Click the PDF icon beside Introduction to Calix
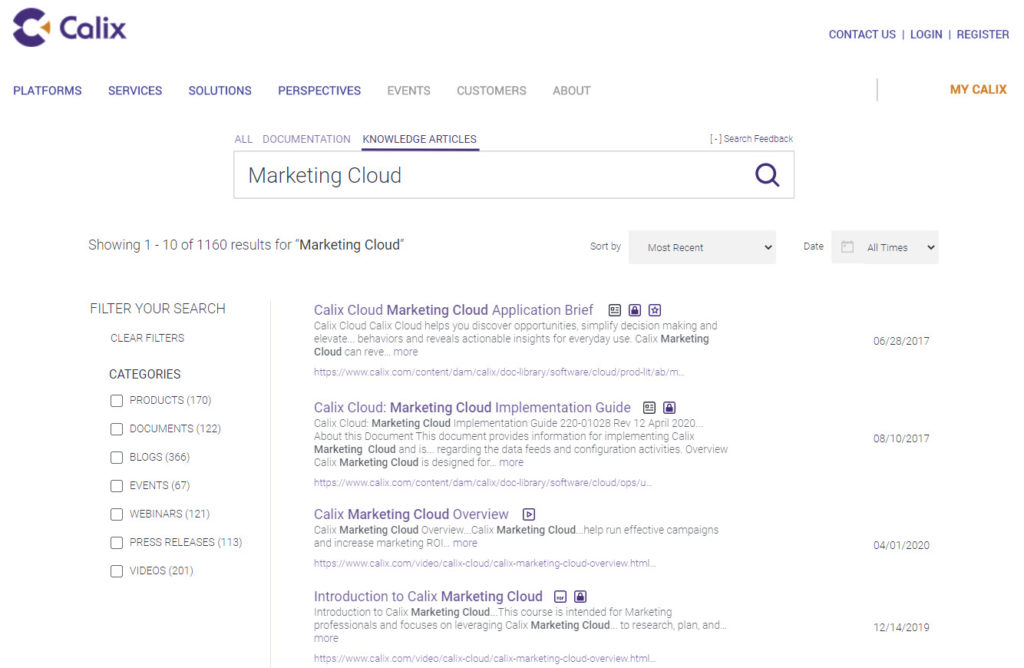This screenshot has height=668, width=1024. (x=560, y=597)
